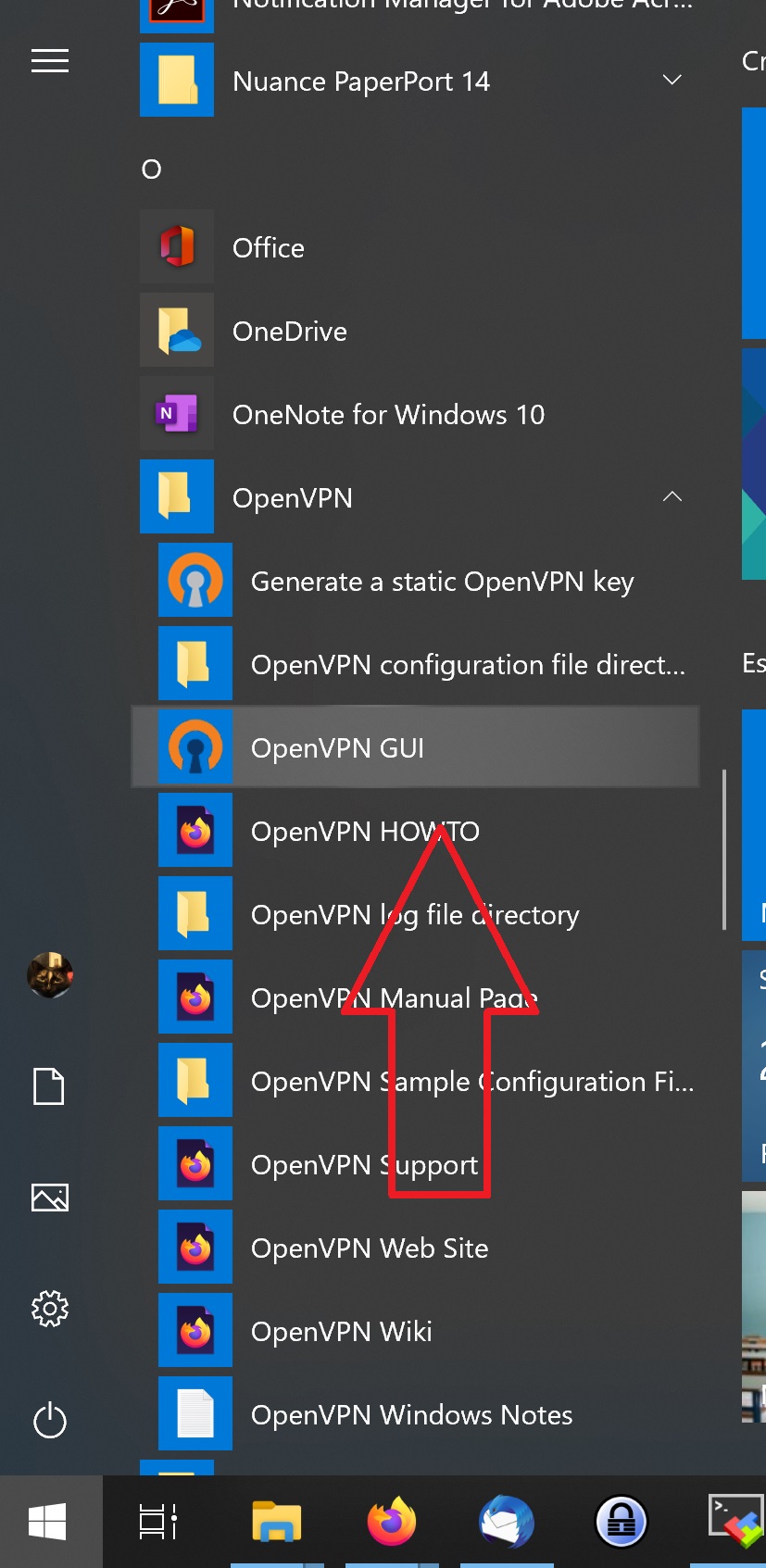Launch Office from the app list
766x1568 pixels.
point(269,248)
